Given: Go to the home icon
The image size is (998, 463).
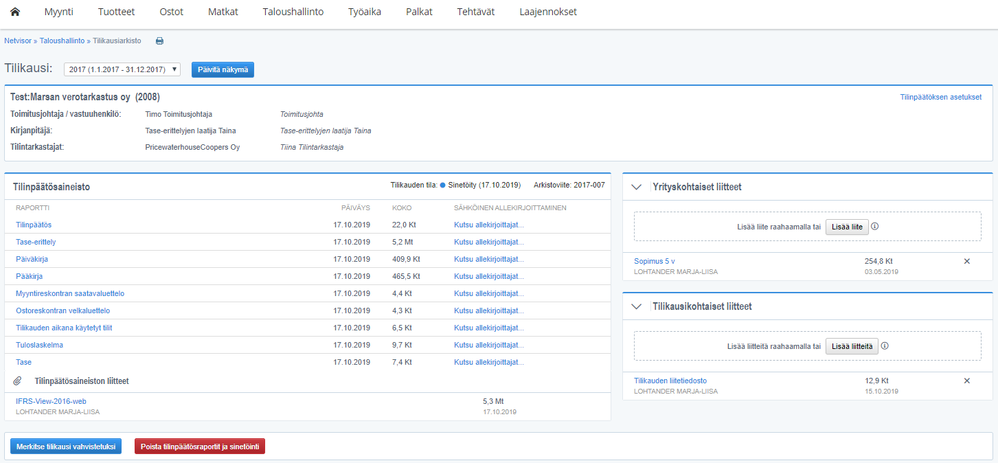Looking at the screenshot, I should coord(15,12).
